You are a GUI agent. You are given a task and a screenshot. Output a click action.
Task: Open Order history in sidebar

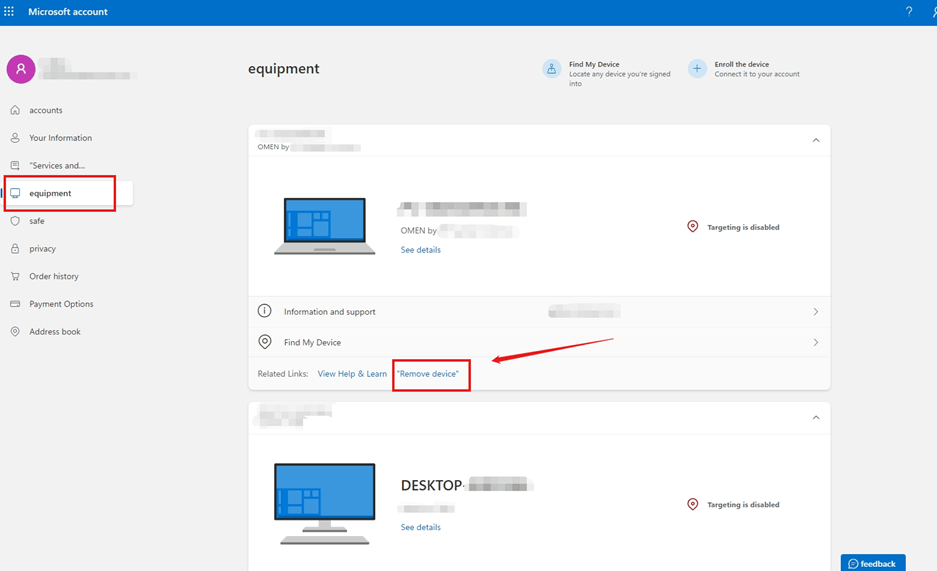(x=54, y=276)
